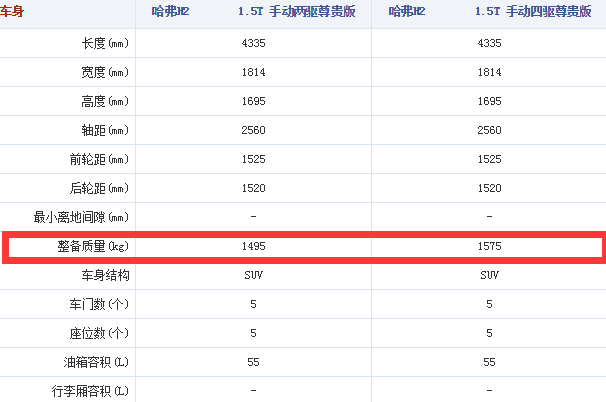Select the 整备质量(kg) row label
Image resolution: width=606 pixels, height=402 pixels.
tap(93, 246)
